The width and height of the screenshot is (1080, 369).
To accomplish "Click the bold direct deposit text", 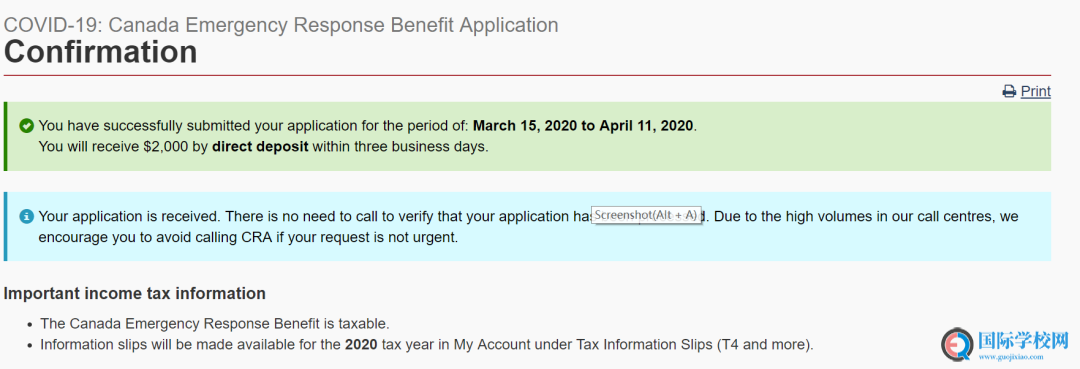I will [260, 147].
